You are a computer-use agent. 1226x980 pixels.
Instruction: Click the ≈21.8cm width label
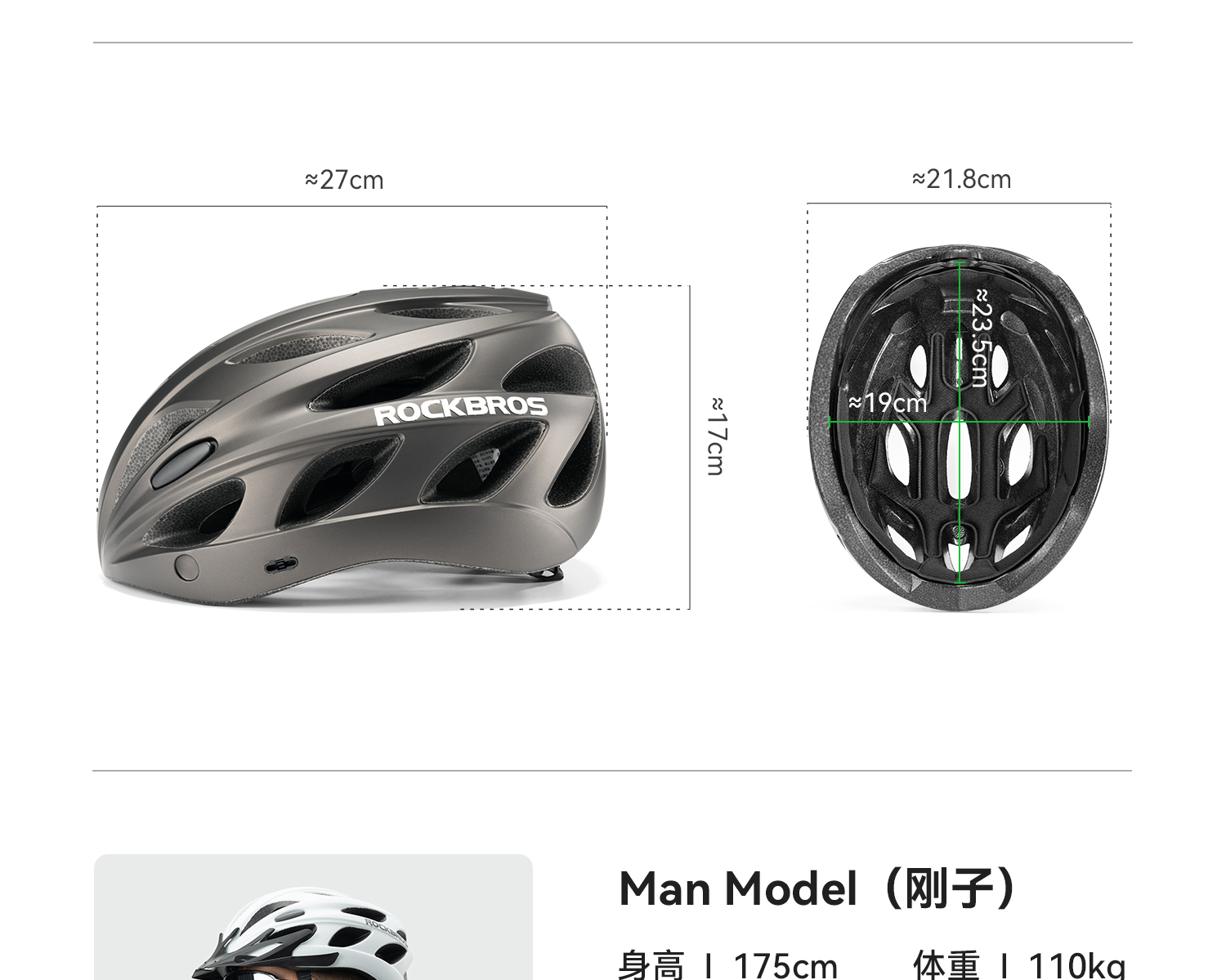(962, 179)
